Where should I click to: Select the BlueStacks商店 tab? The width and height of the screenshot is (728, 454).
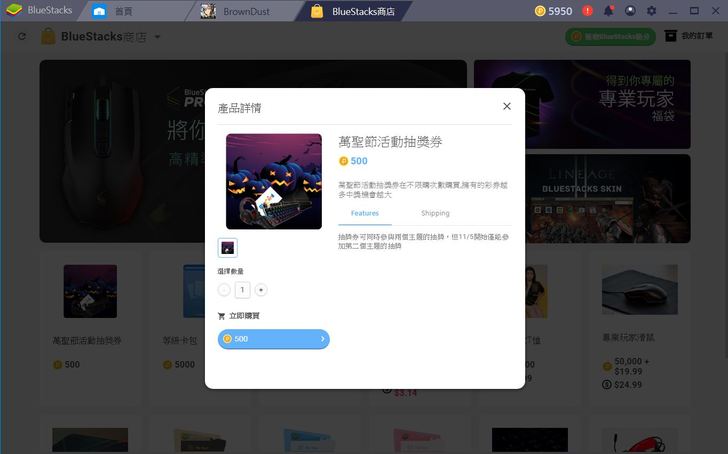(355, 11)
